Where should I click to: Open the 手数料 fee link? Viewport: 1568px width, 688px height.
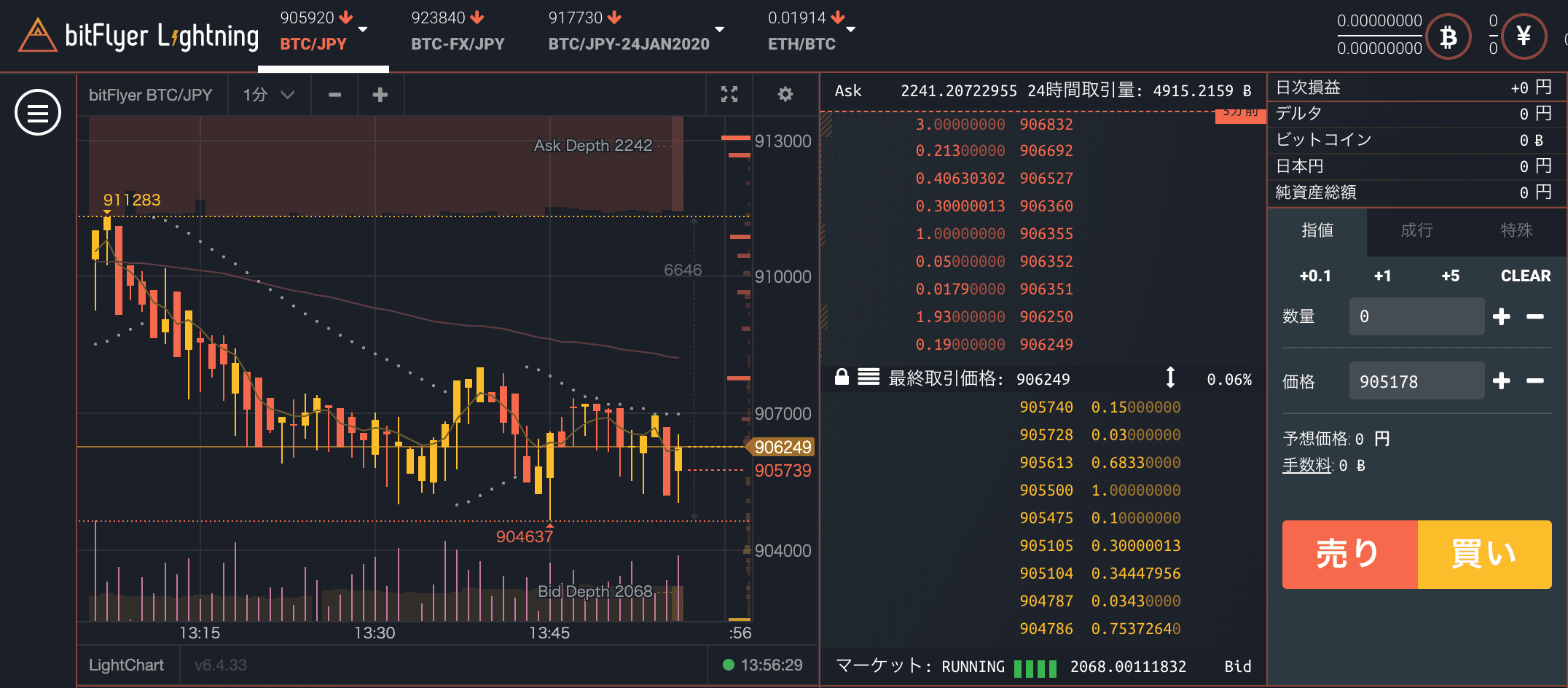1307,465
